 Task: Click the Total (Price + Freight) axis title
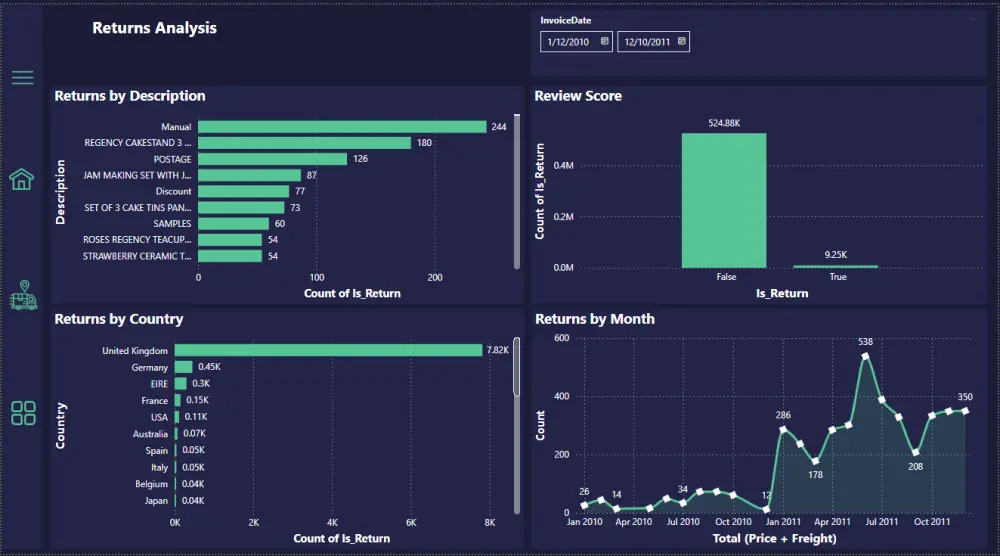(774, 538)
